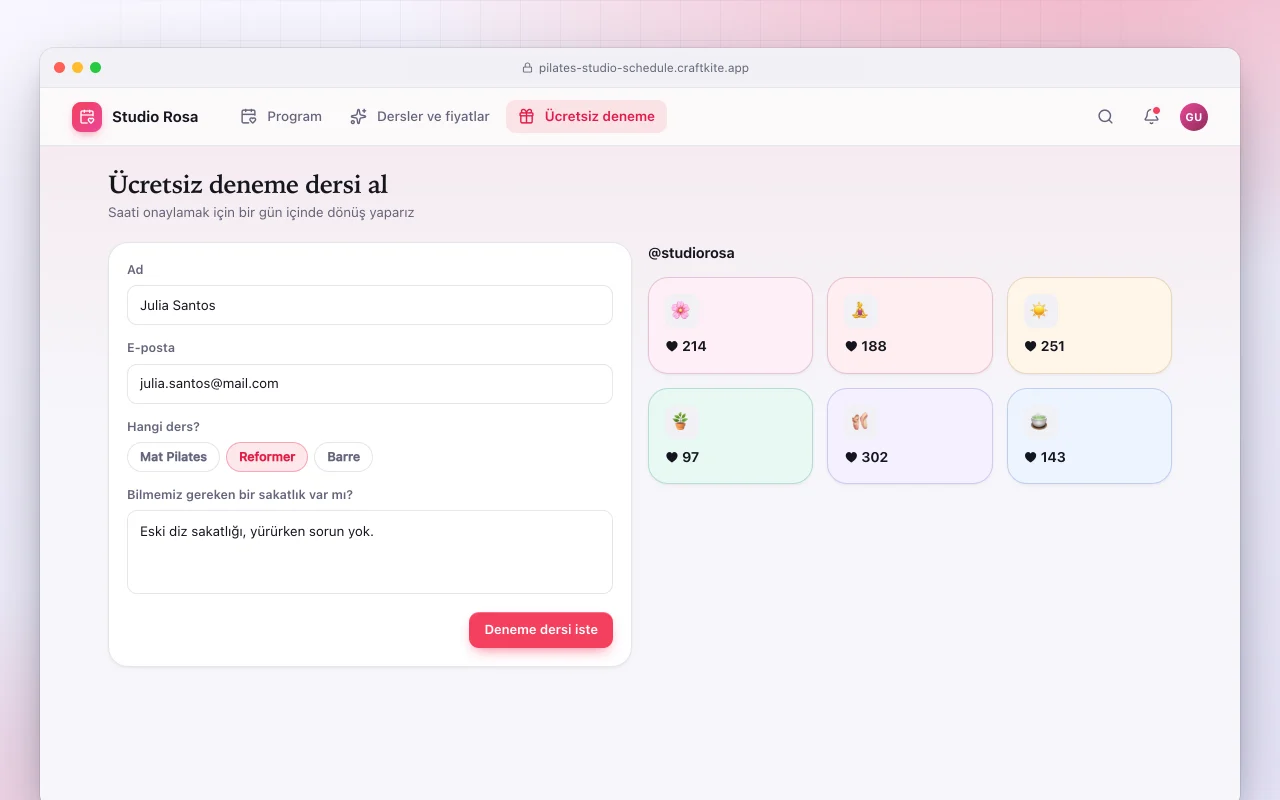Click the "Ad" field label
The width and height of the screenshot is (1280, 800).
[x=135, y=270]
